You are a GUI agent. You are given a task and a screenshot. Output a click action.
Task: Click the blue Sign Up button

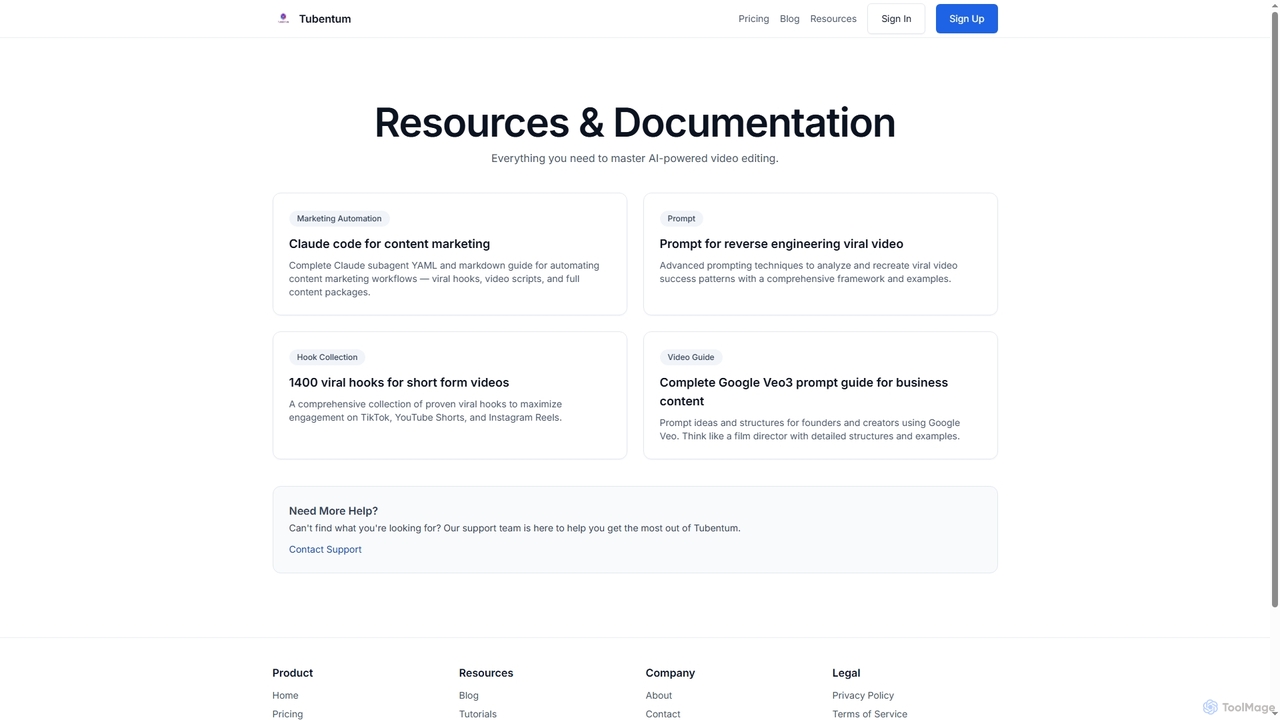[967, 19]
